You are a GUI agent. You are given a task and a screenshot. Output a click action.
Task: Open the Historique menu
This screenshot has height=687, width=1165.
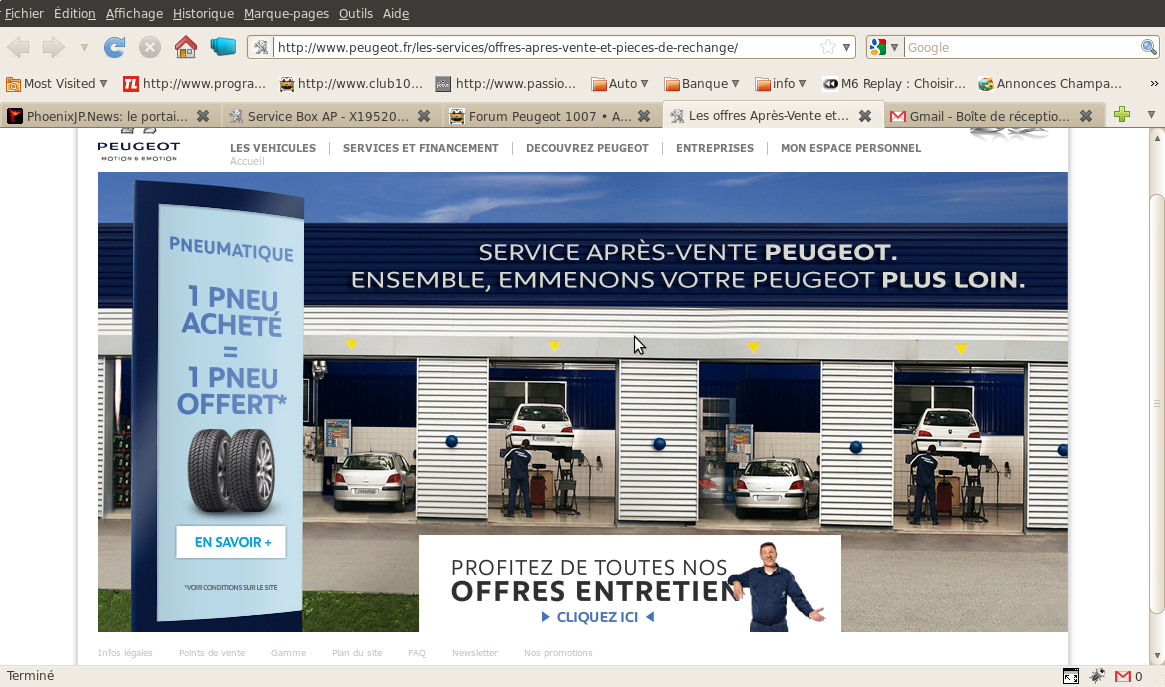coord(203,13)
